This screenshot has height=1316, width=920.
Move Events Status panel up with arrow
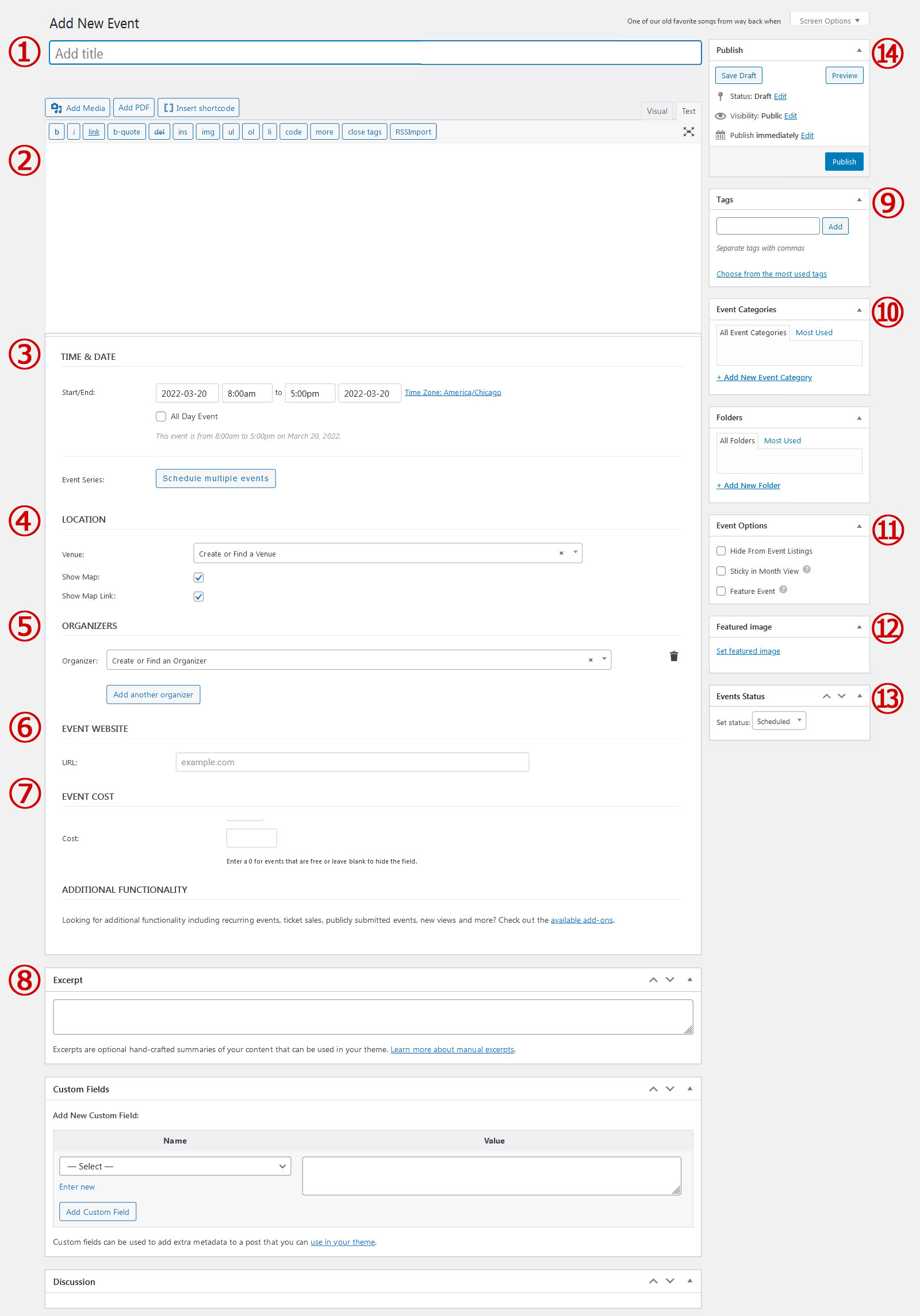click(826, 696)
